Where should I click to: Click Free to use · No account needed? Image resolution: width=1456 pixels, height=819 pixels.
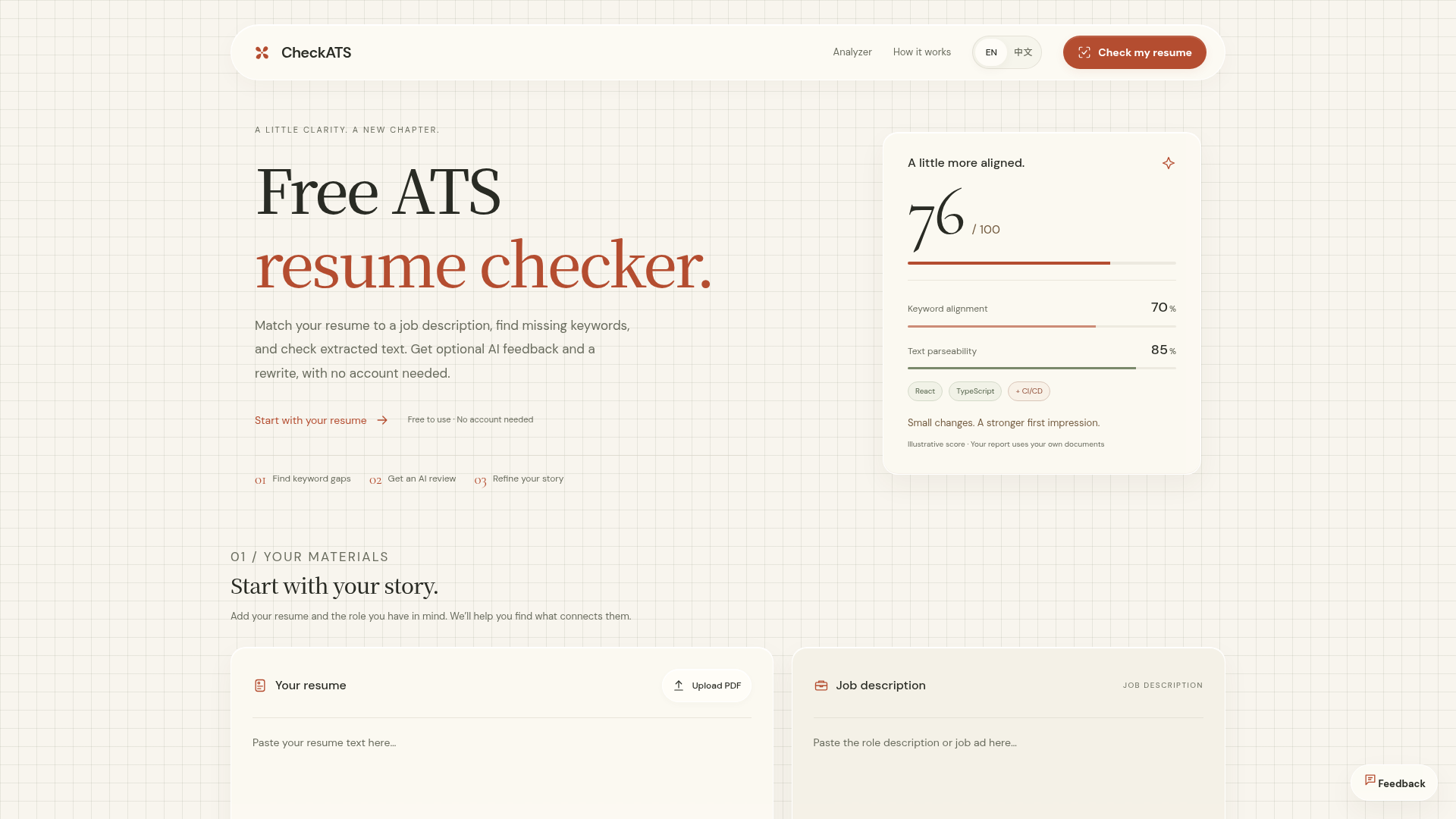(x=470, y=419)
